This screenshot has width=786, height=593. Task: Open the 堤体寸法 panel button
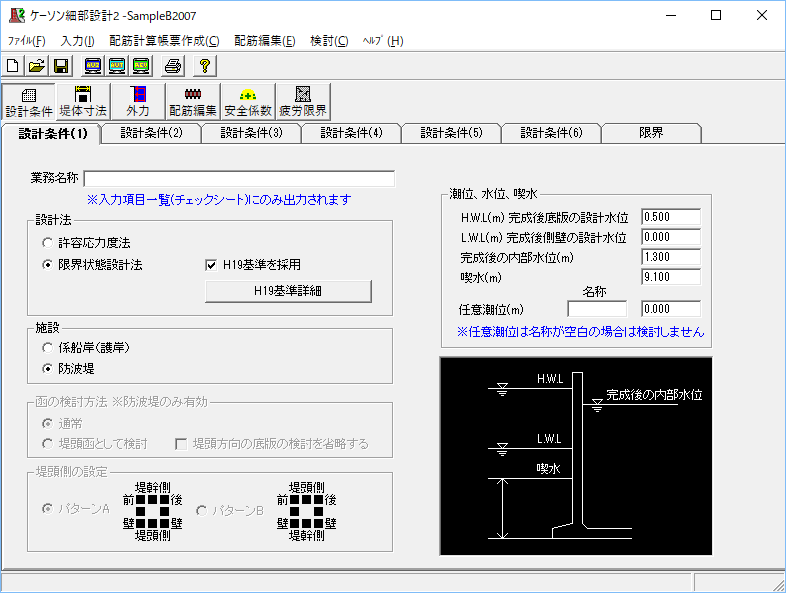83,102
